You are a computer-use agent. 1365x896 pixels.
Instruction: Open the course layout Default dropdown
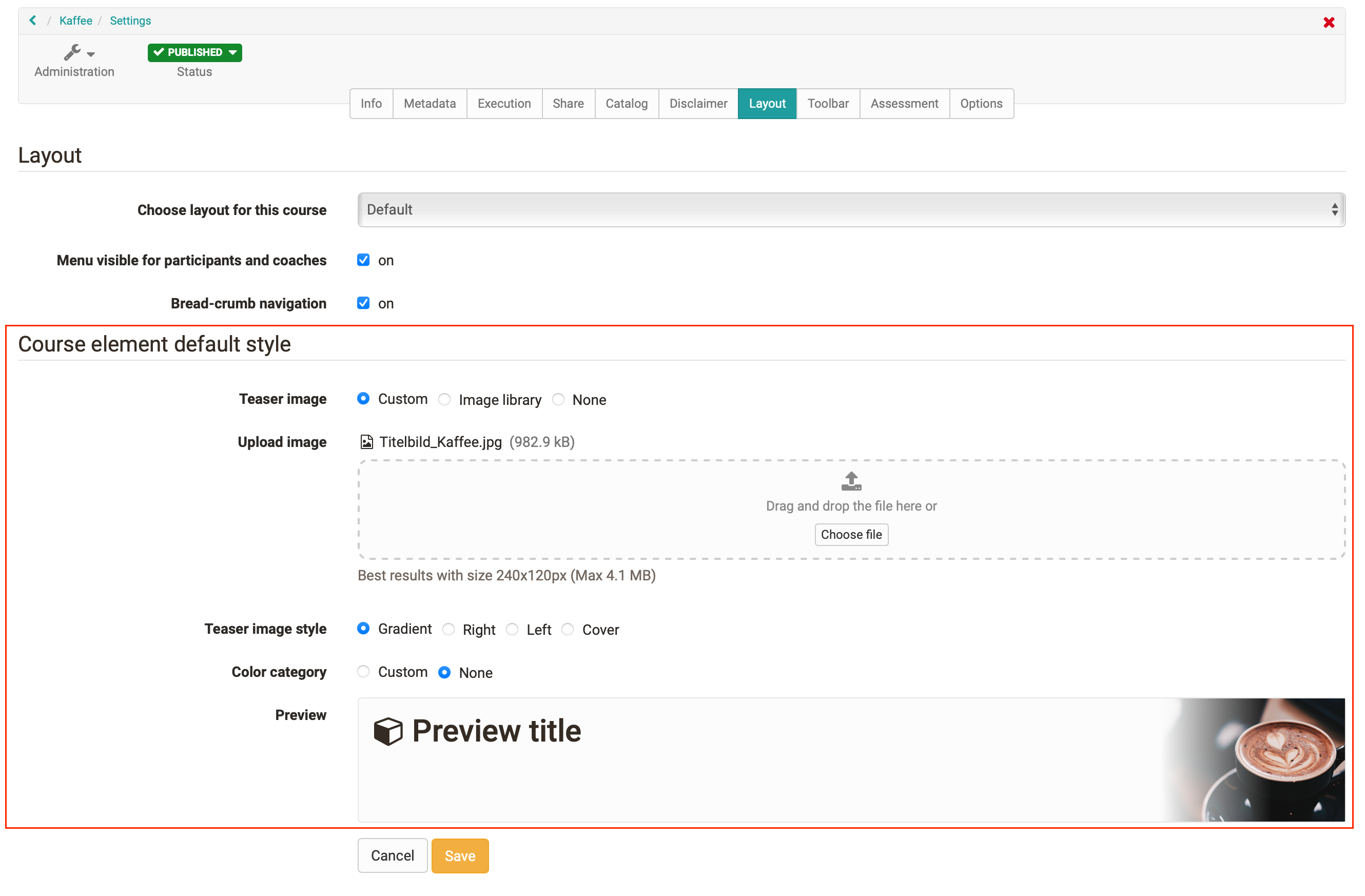tap(850, 210)
